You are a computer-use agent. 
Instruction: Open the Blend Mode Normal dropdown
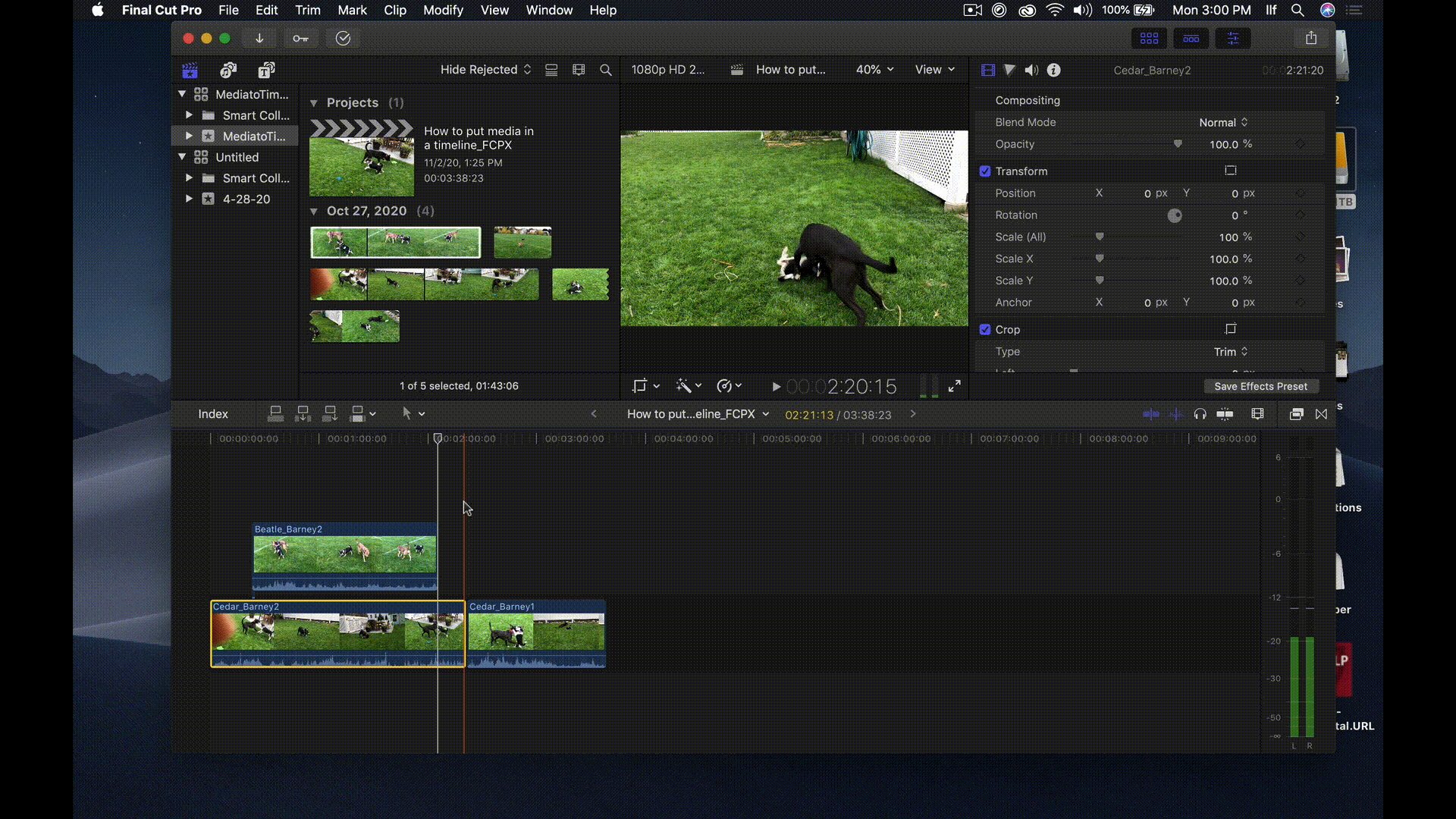(1223, 123)
